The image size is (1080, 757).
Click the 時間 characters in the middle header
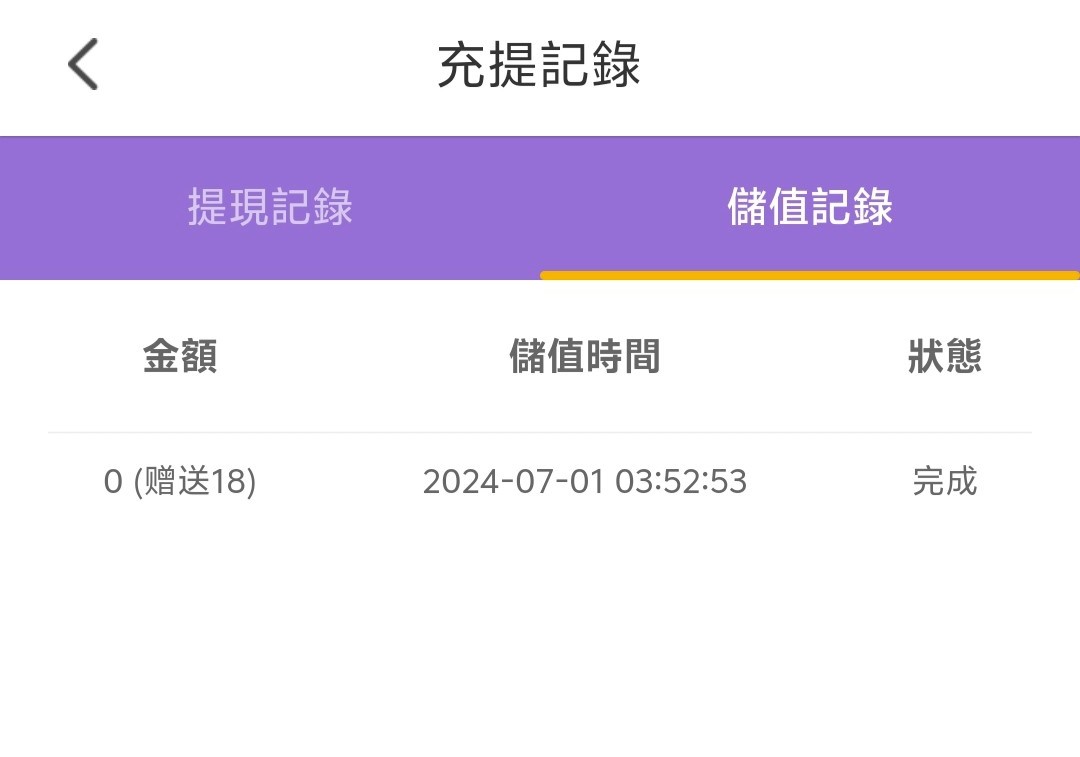click(x=622, y=356)
